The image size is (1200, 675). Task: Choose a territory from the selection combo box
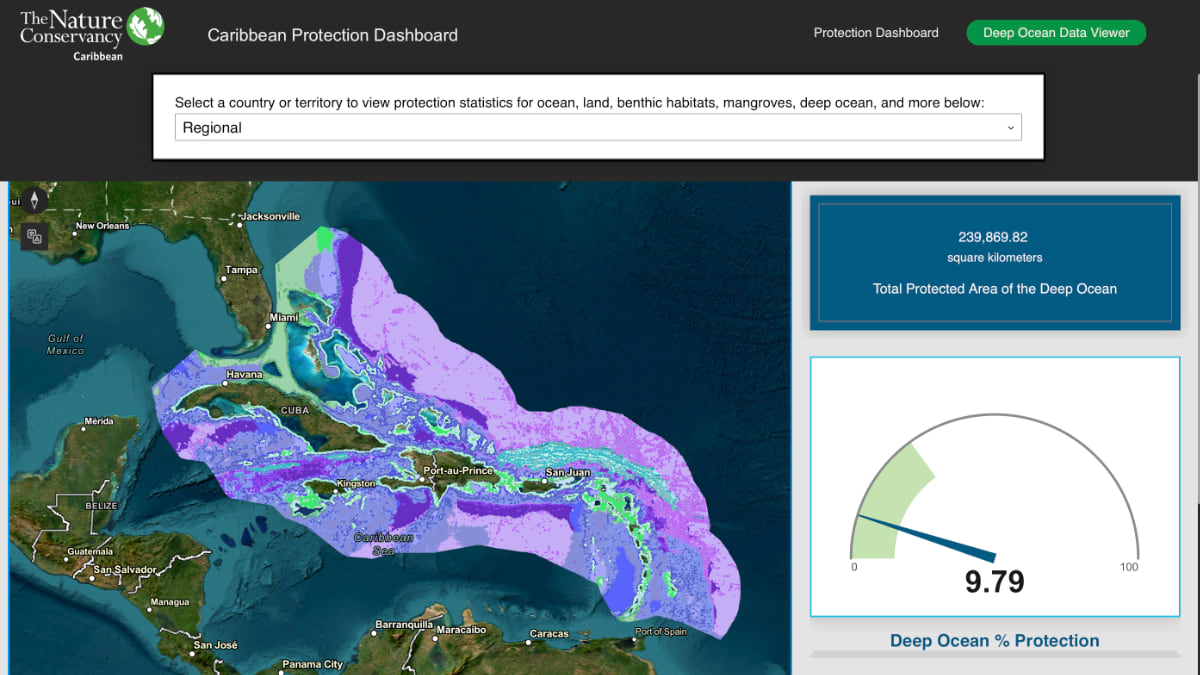pos(597,127)
